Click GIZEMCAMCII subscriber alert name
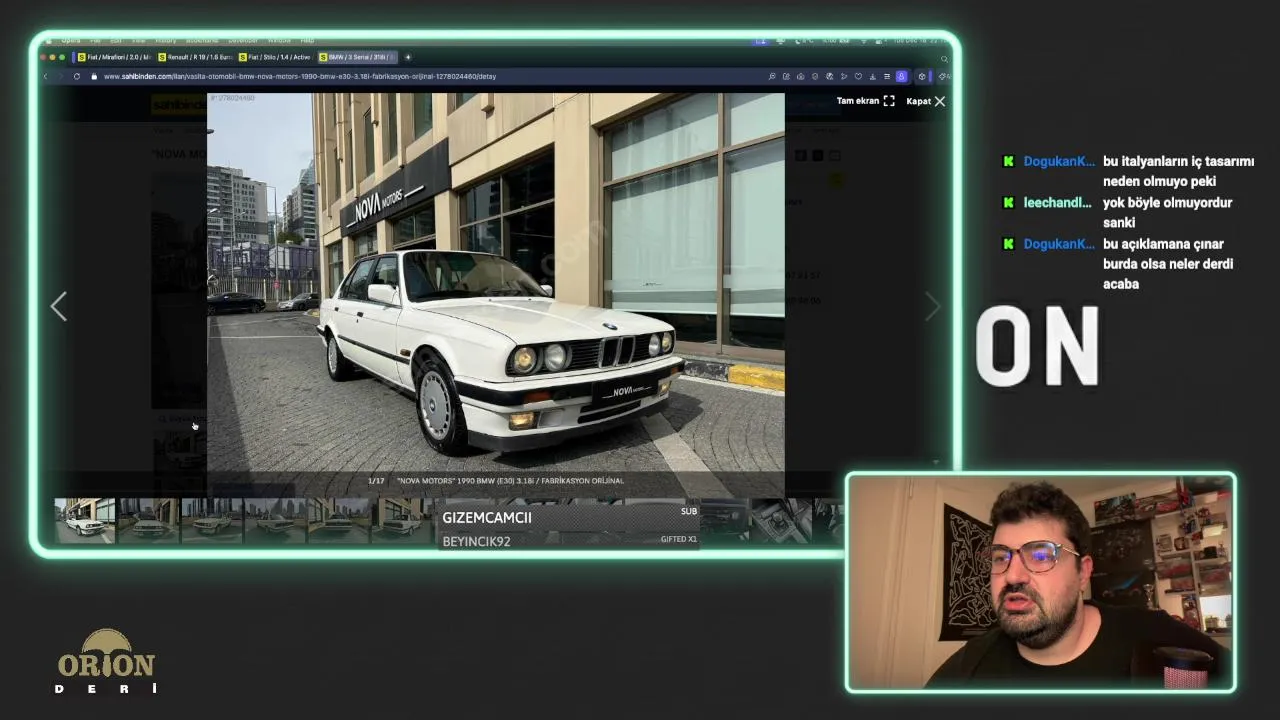Screen dimensions: 1280x720 pyautogui.click(x=487, y=518)
